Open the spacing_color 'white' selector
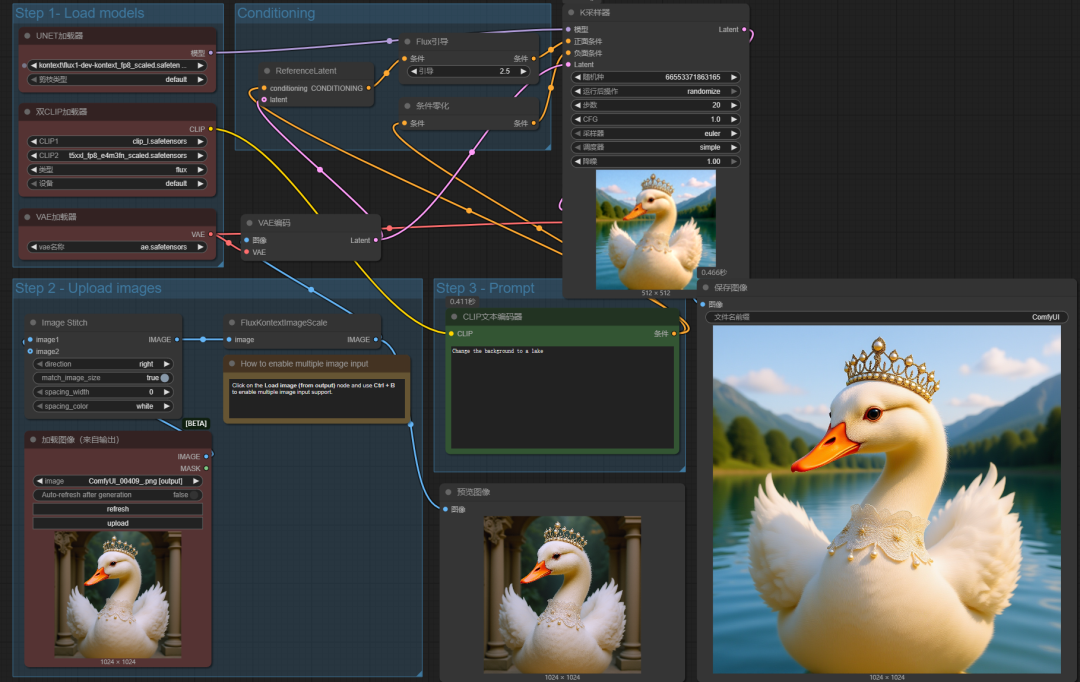The image size is (1080, 682). [x=102, y=406]
